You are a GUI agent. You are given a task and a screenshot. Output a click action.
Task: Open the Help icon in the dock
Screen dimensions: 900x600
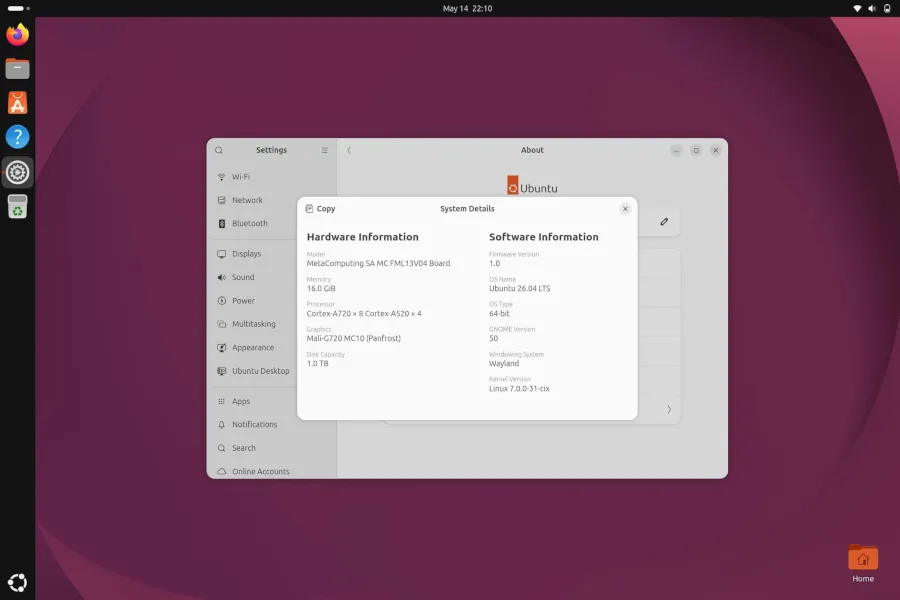17,137
